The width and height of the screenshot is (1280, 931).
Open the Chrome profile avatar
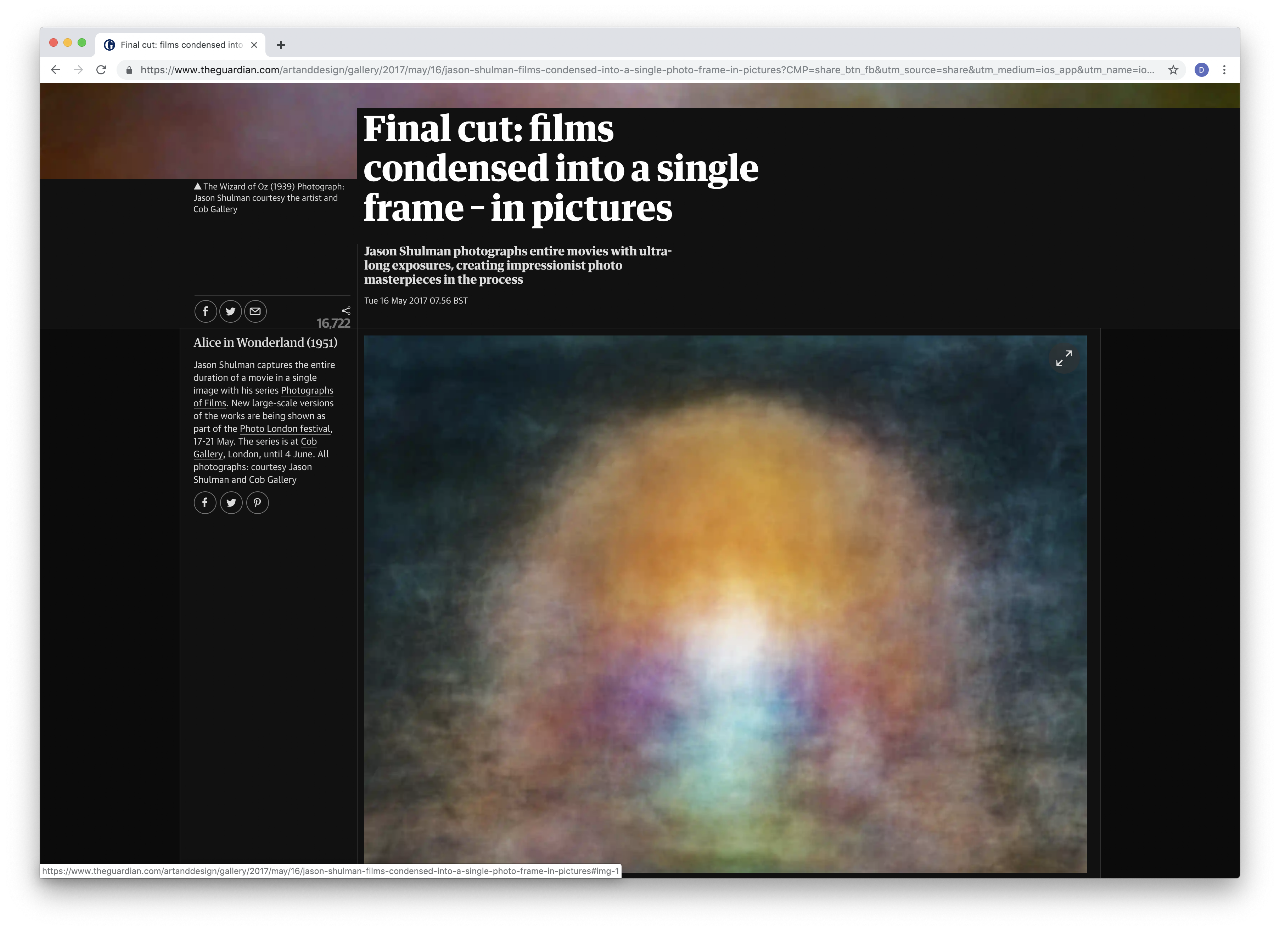click(1201, 70)
